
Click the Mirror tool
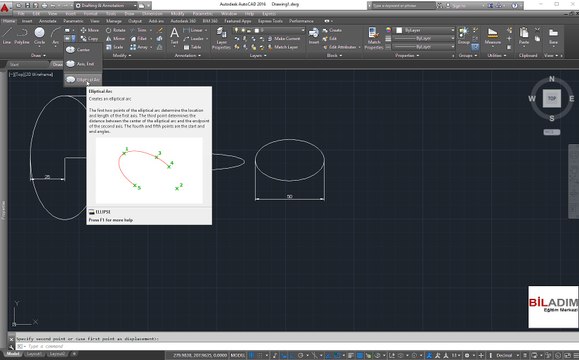click(116, 38)
